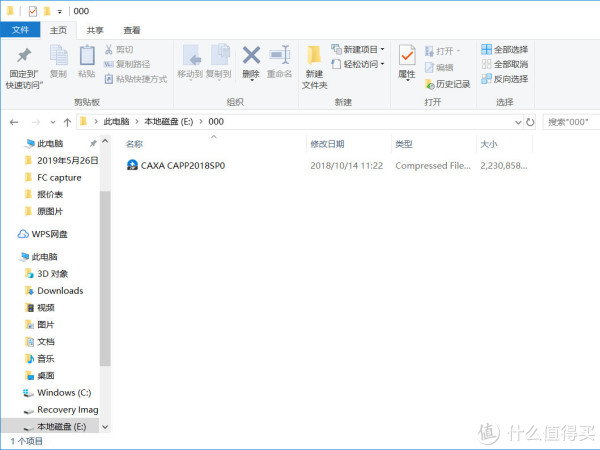Sort by the 类型 (Type) column
The height and width of the screenshot is (450, 600).
[404, 144]
